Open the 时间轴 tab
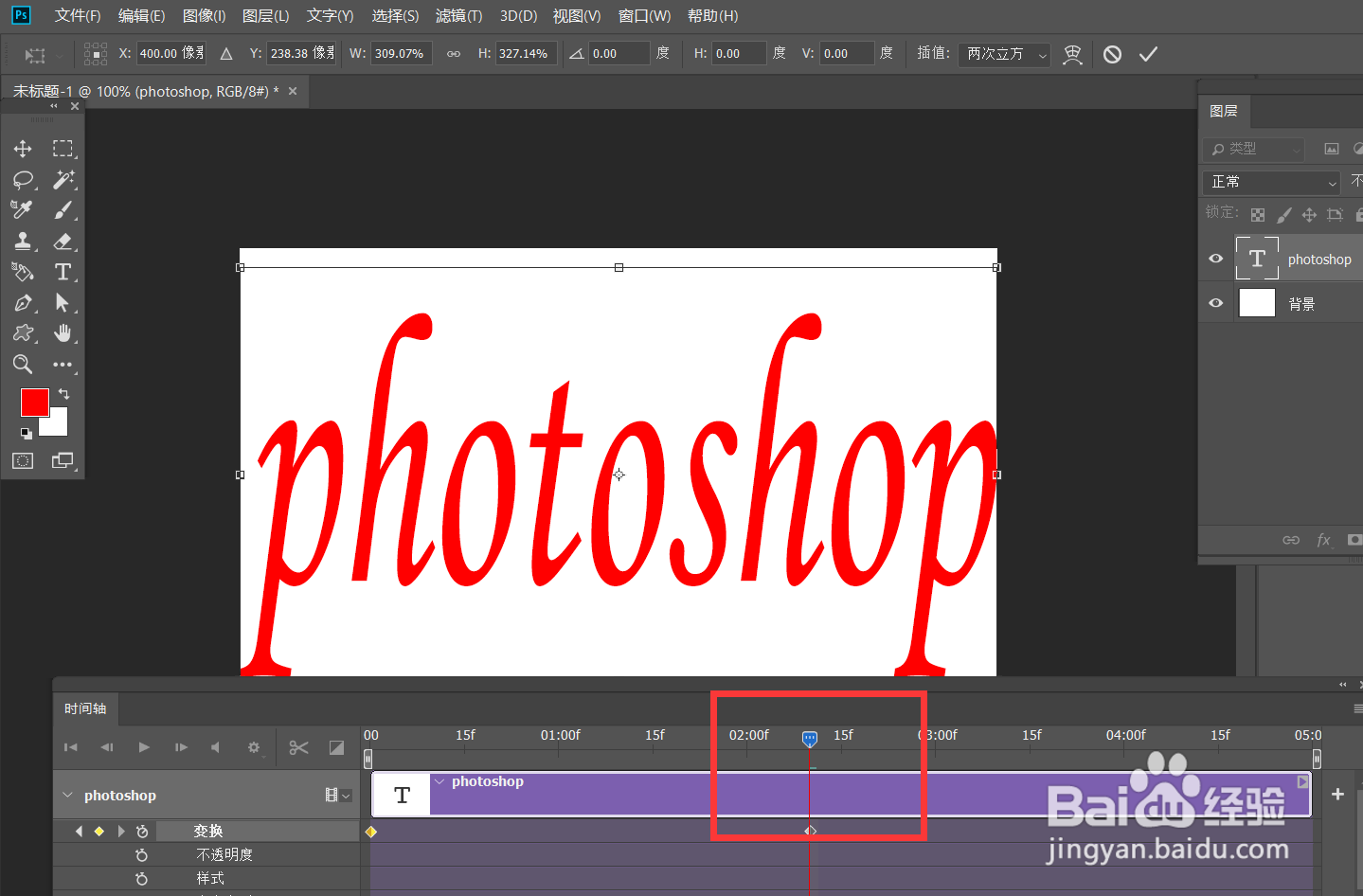 pos(85,708)
